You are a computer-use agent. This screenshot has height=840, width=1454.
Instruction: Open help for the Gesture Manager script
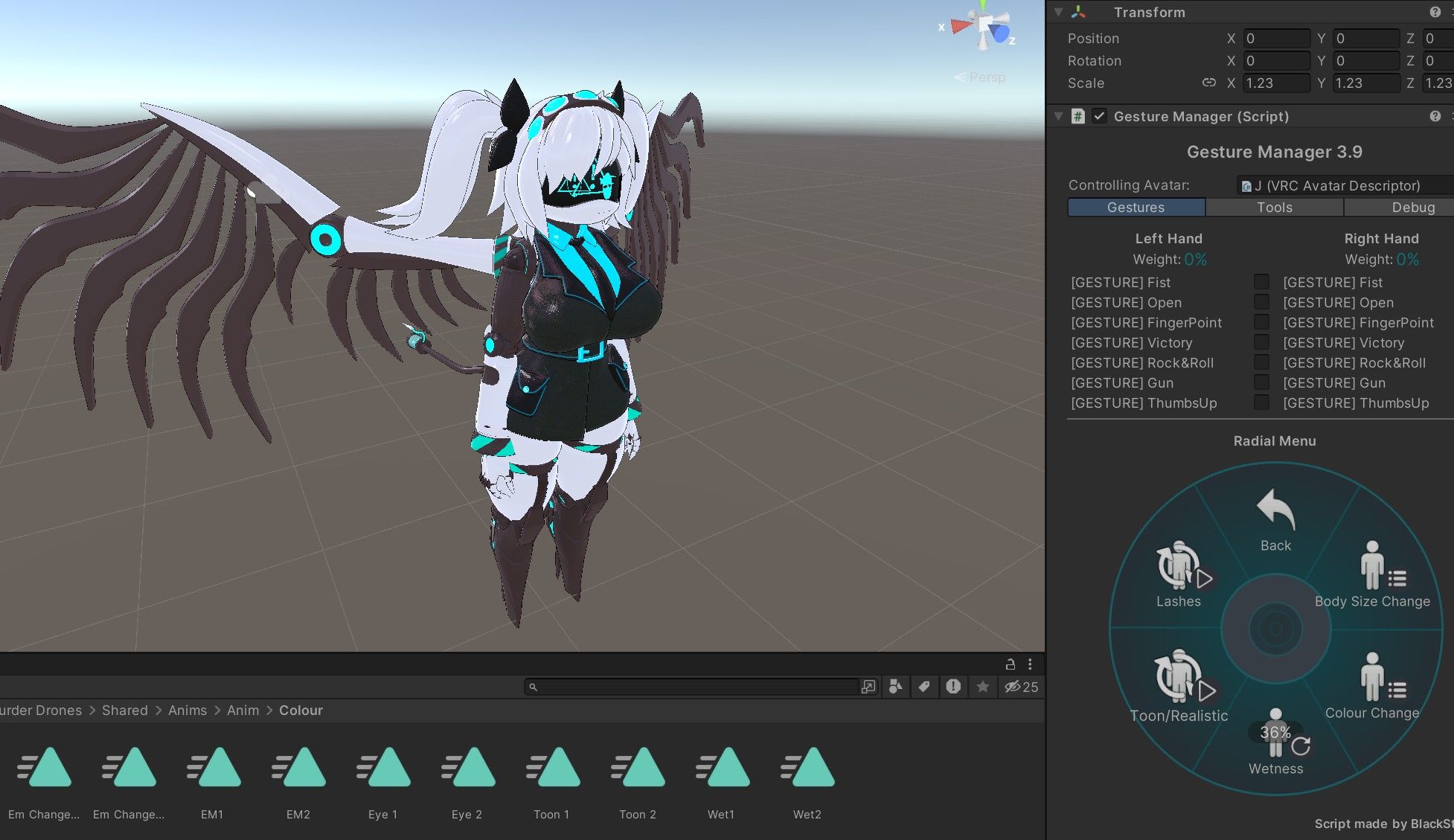[x=1435, y=116]
